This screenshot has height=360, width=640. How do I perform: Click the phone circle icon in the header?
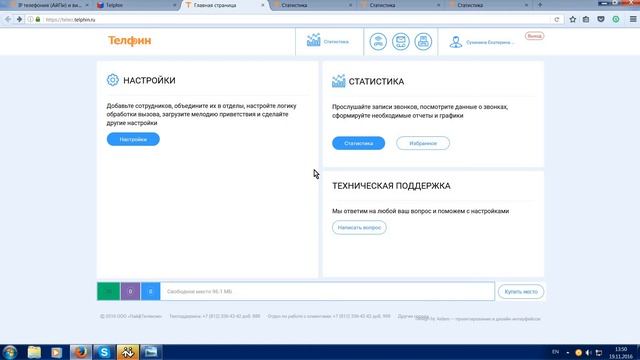point(378,42)
